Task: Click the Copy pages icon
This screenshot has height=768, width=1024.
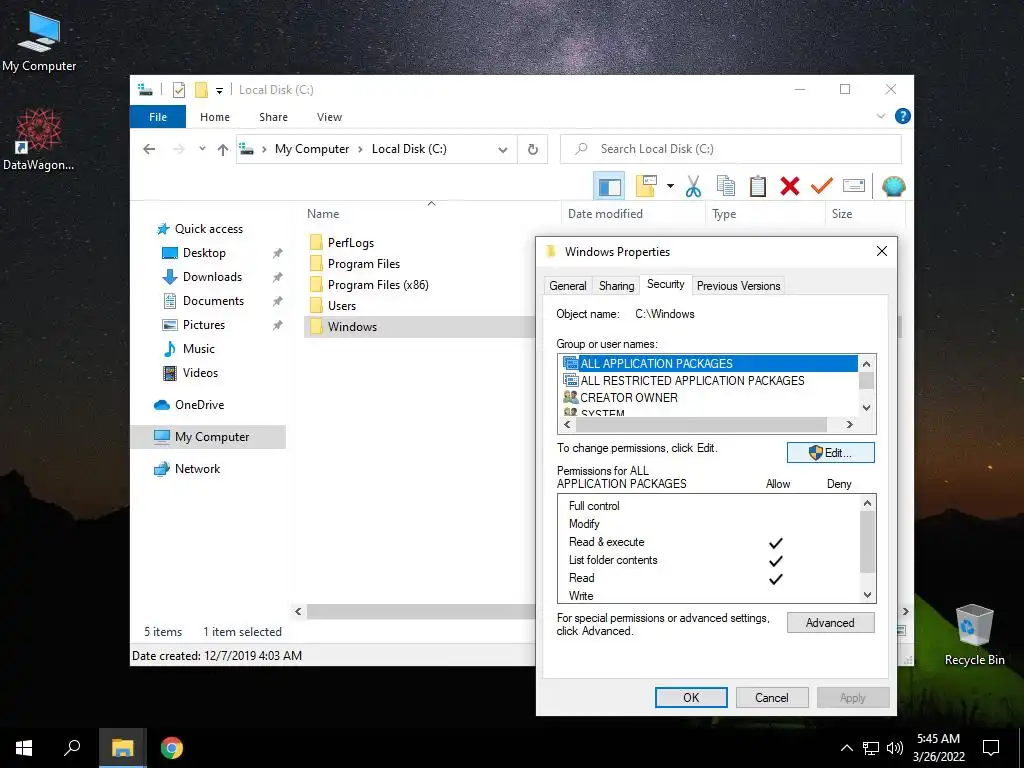Action: click(x=725, y=186)
